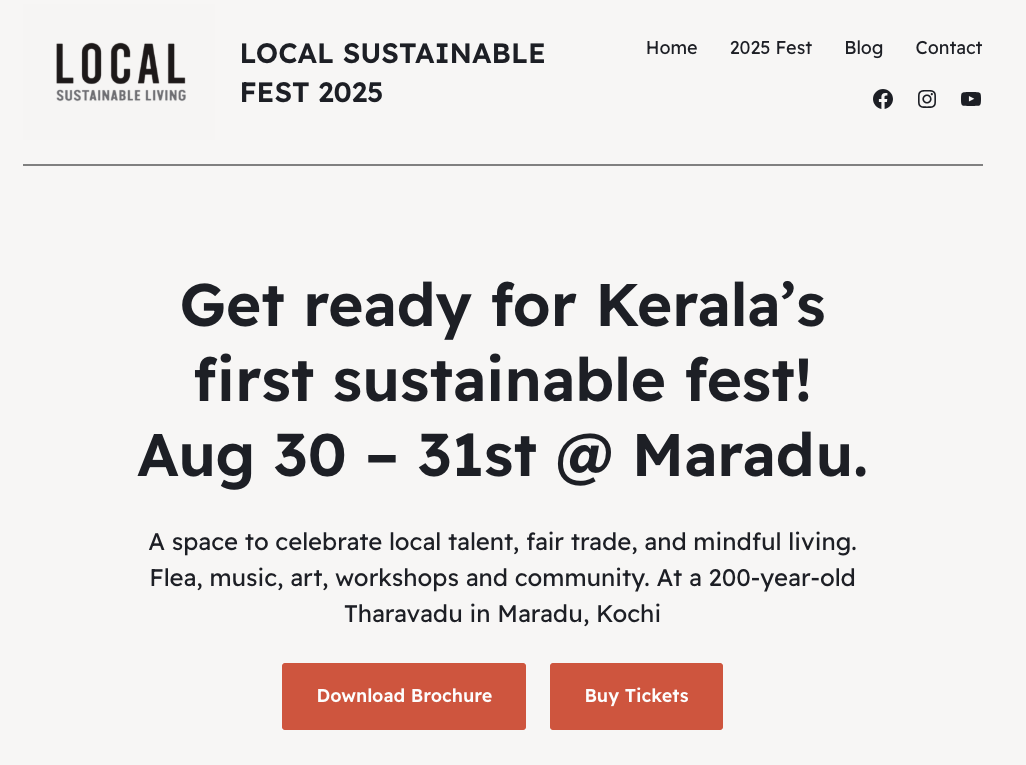
Task: Visit the YouTube channel icon
Action: tap(971, 99)
